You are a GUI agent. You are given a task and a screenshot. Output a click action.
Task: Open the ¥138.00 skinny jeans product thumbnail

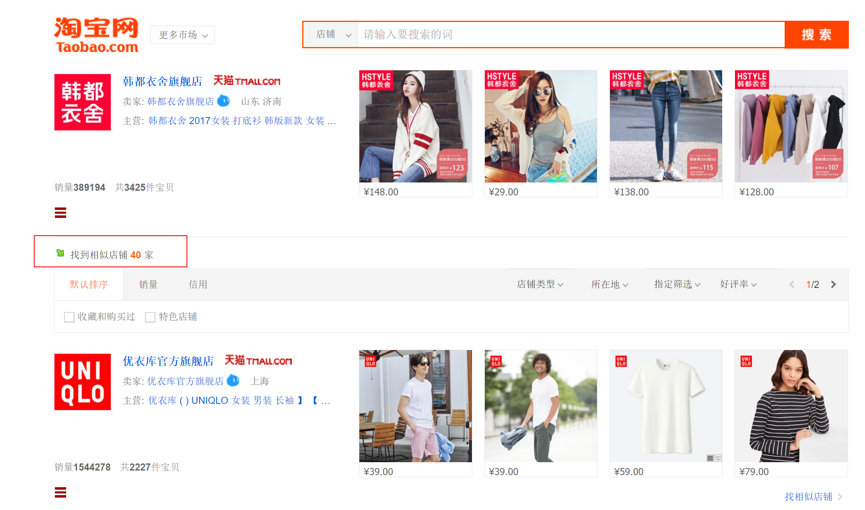pos(666,126)
